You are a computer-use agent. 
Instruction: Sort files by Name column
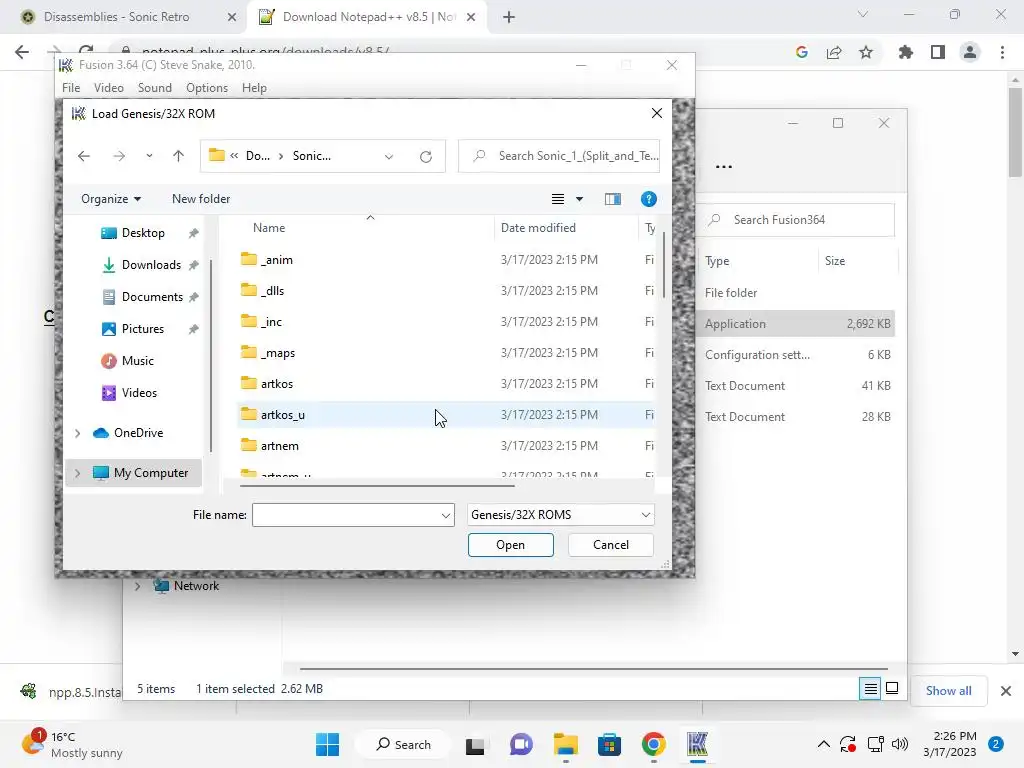[x=269, y=228]
